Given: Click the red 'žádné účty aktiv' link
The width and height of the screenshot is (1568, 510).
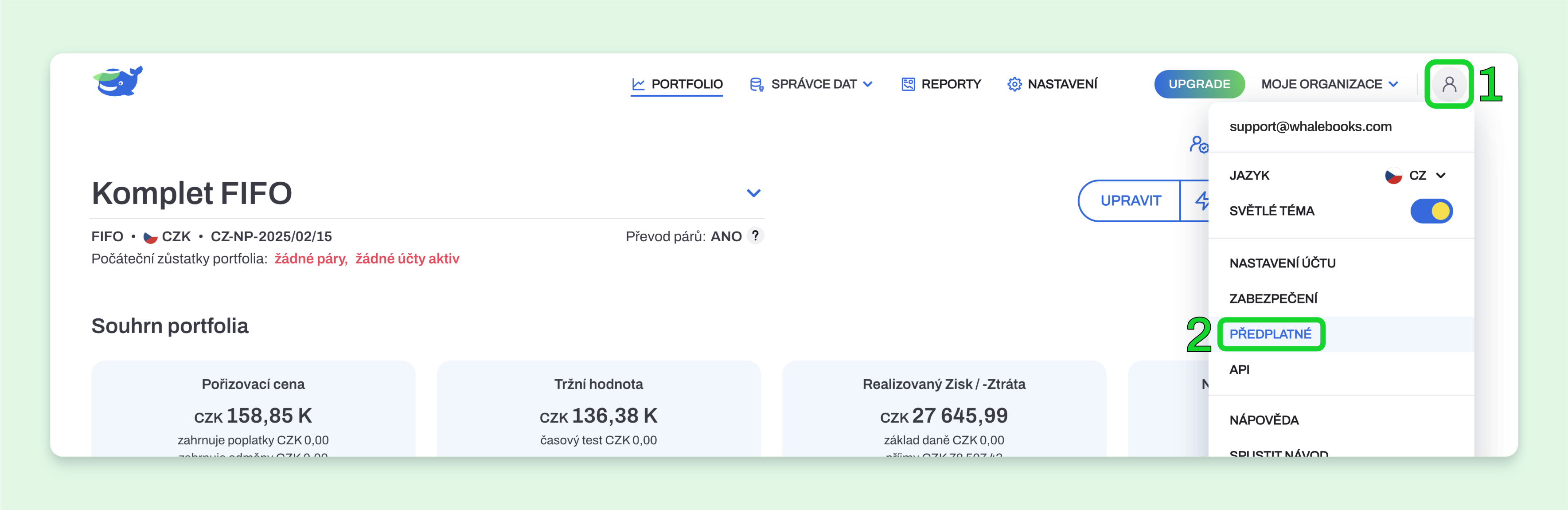Looking at the screenshot, I should (x=407, y=259).
